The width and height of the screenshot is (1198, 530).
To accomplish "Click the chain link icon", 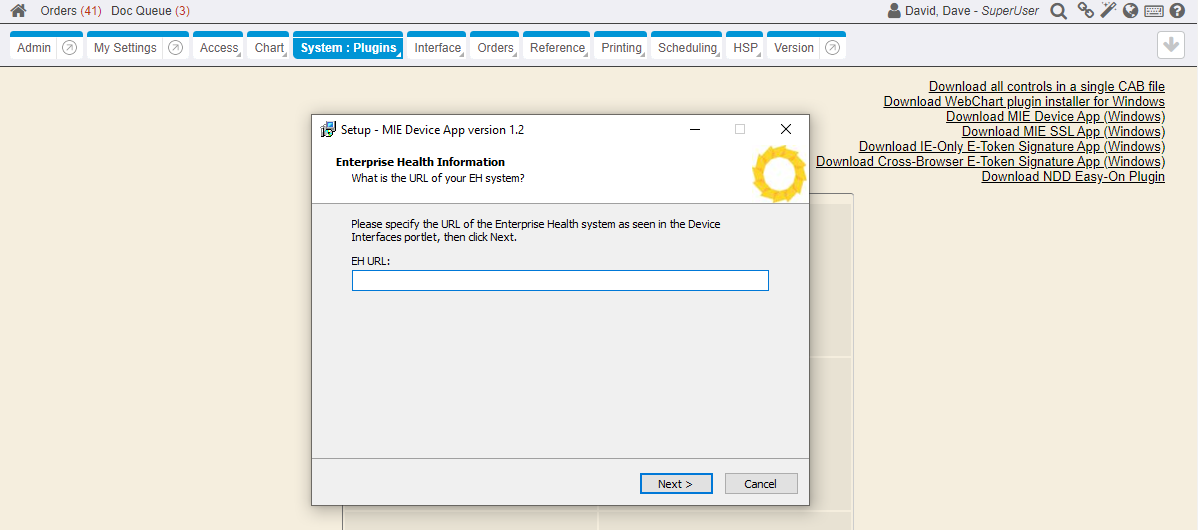I will [x=1085, y=11].
